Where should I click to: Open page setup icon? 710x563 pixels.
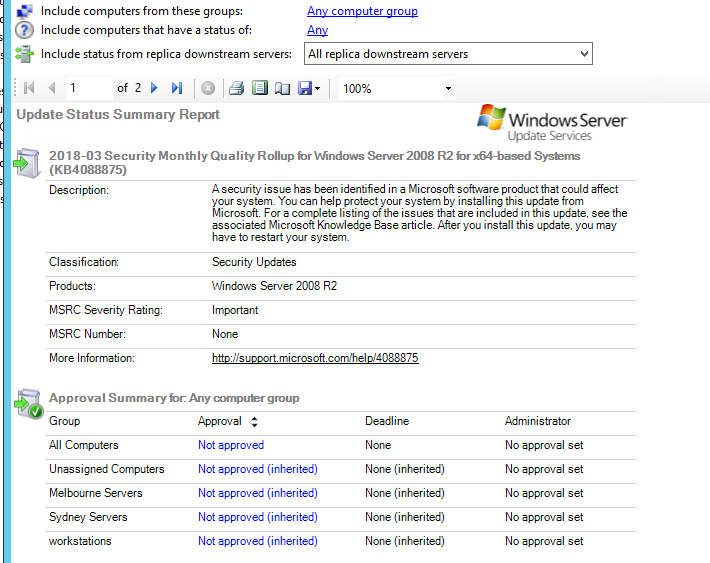283,88
